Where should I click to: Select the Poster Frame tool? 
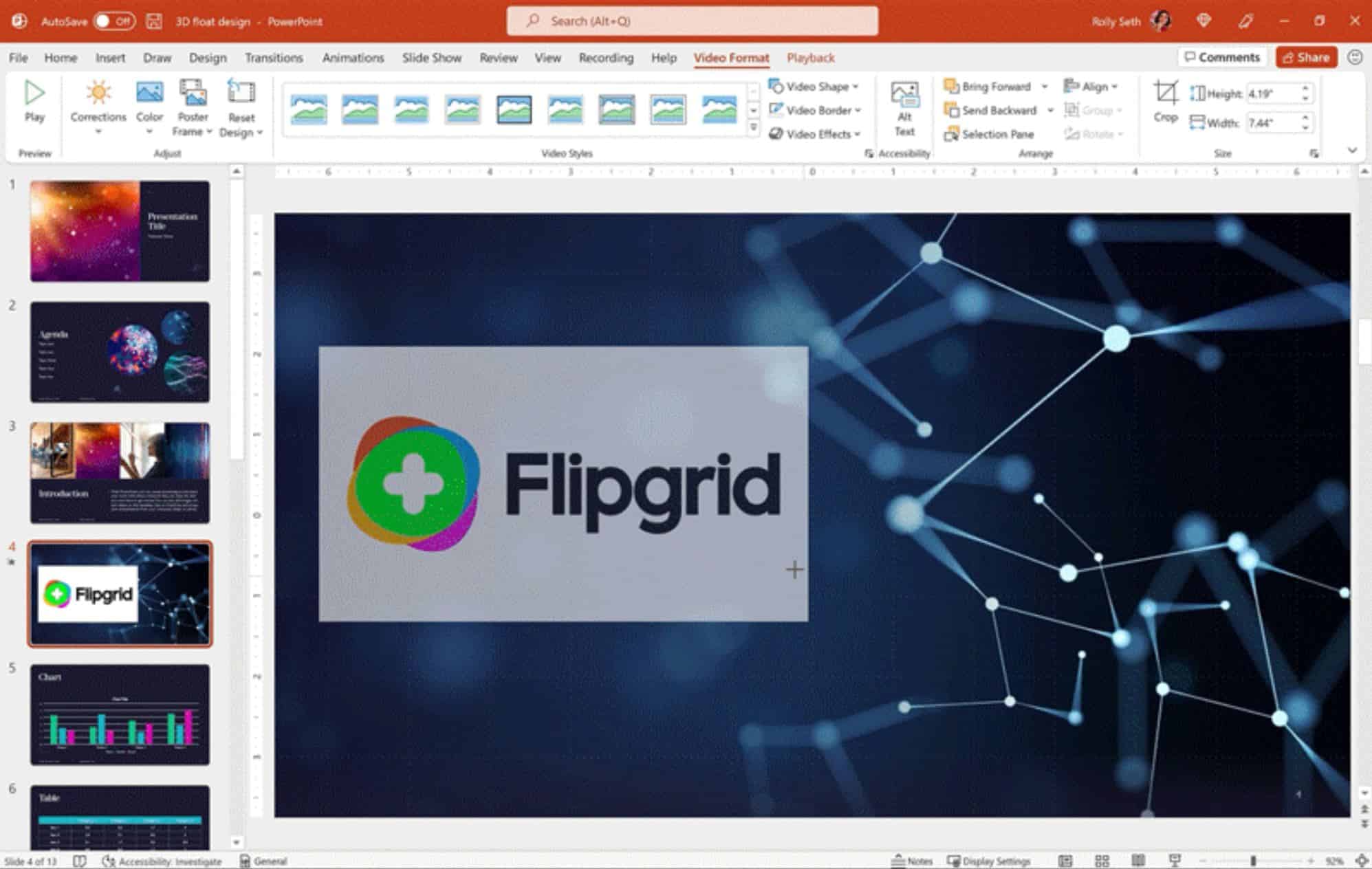(192, 110)
